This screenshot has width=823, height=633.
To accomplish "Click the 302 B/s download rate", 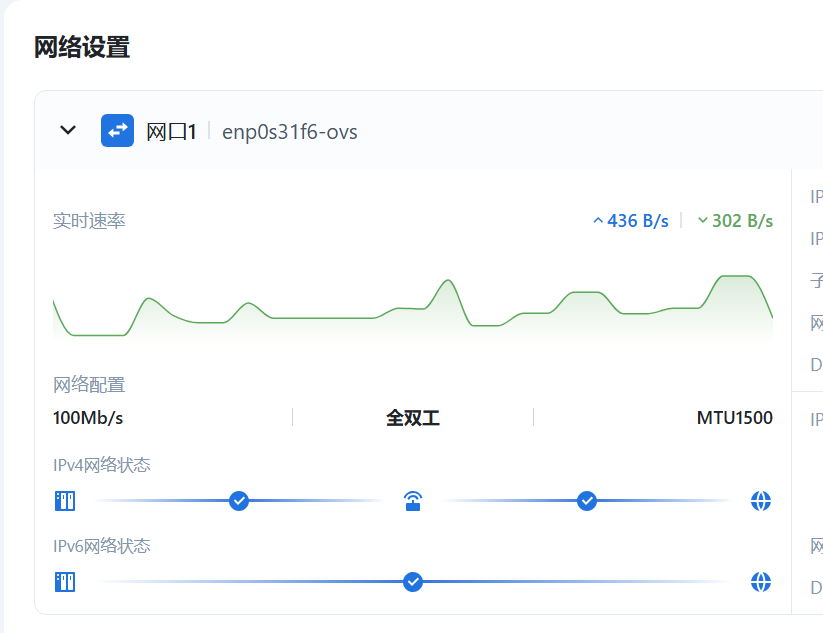I will pyautogui.click(x=742, y=221).
